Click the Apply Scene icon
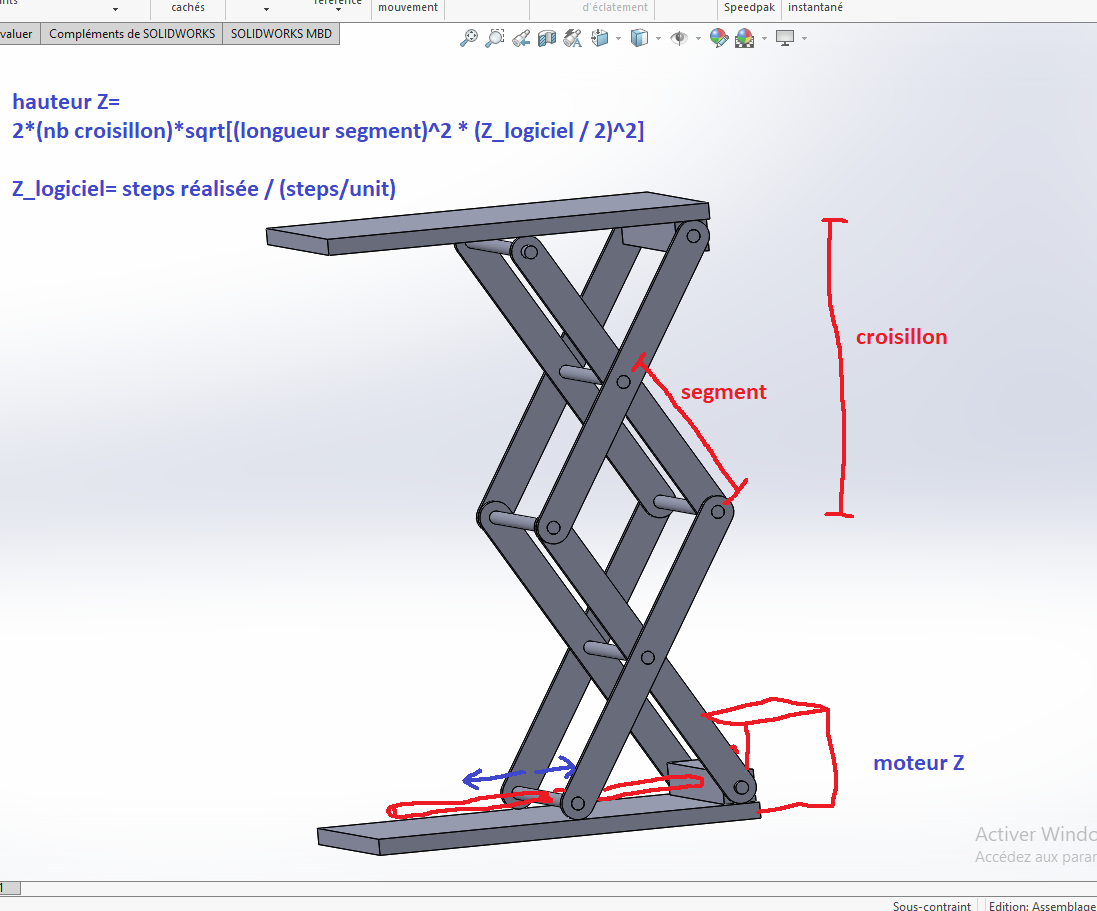This screenshot has height=911, width=1097. point(744,38)
